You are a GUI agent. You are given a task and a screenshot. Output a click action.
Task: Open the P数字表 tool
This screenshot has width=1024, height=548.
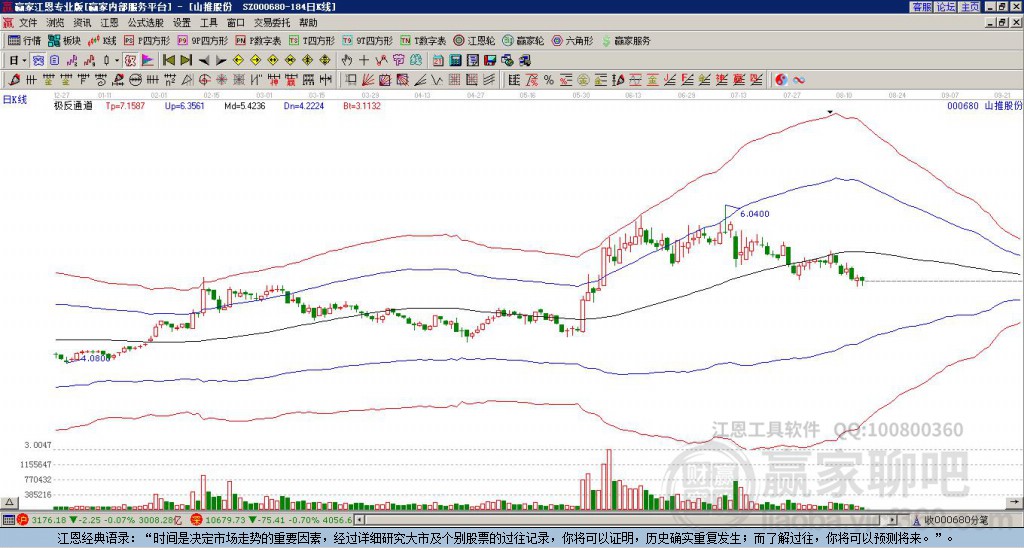pos(258,40)
